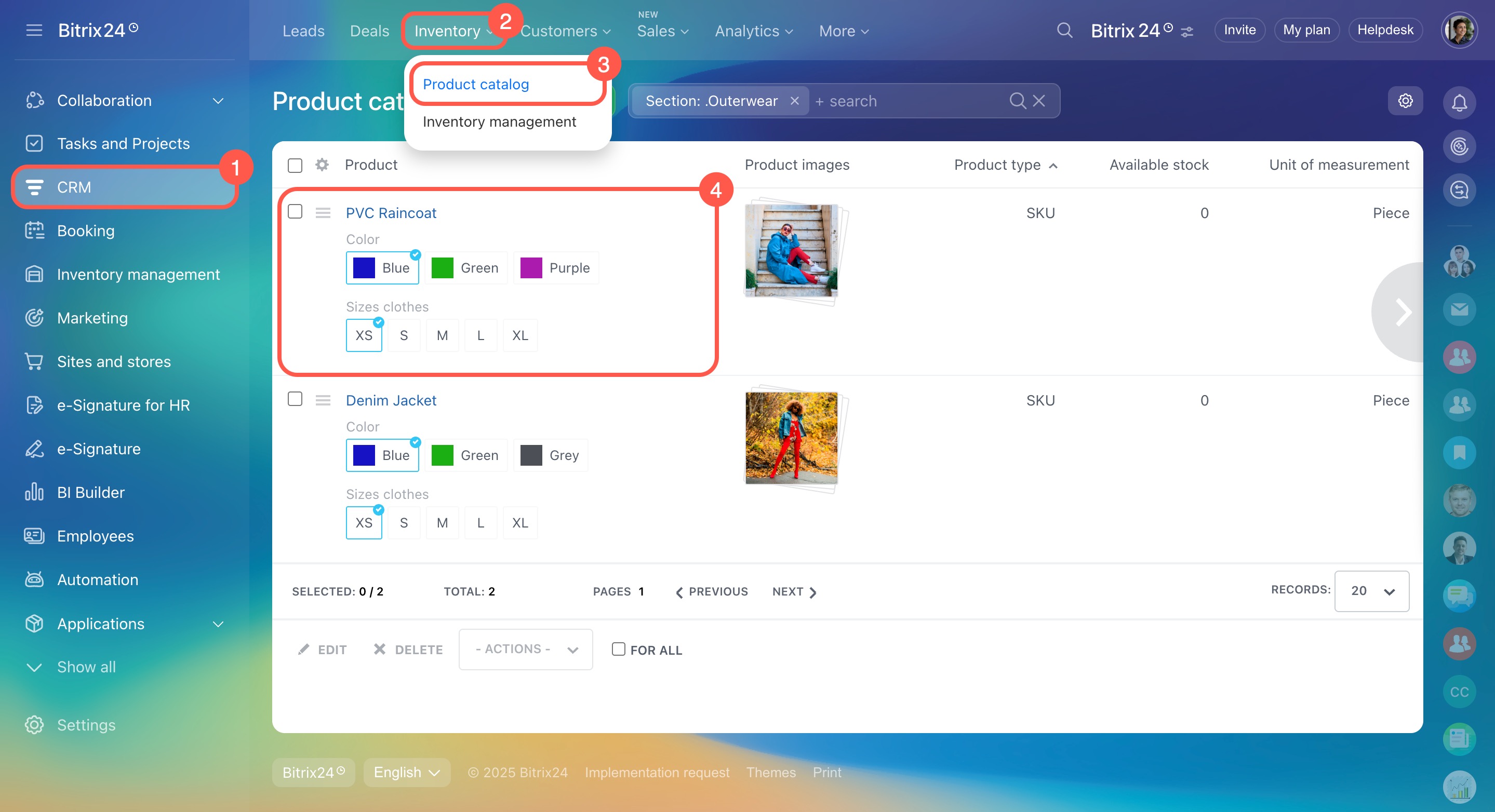Image resolution: width=1495 pixels, height=812 pixels.
Task: Click the grid columns gear icon
Action: 322,165
